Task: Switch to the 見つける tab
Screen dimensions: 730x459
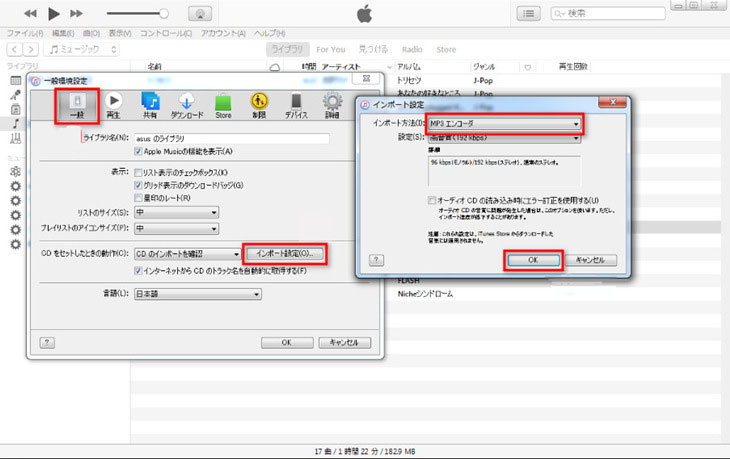Action: [x=373, y=49]
